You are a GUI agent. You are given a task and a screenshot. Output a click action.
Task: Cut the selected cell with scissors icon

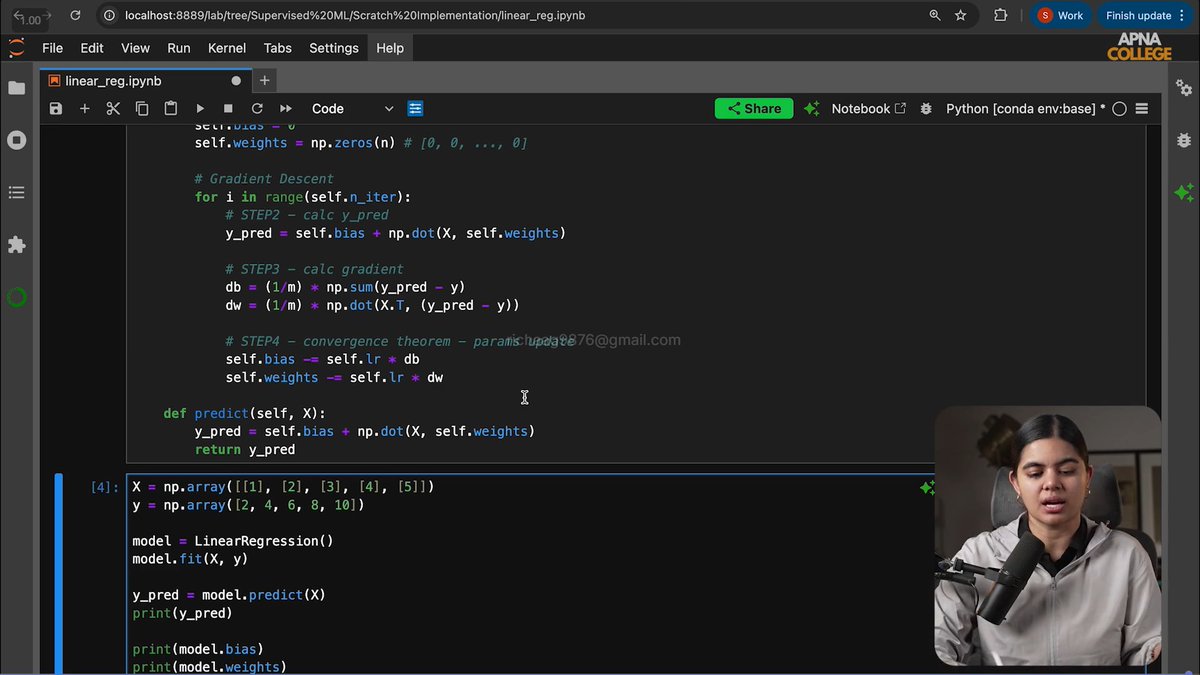[113, 109]
